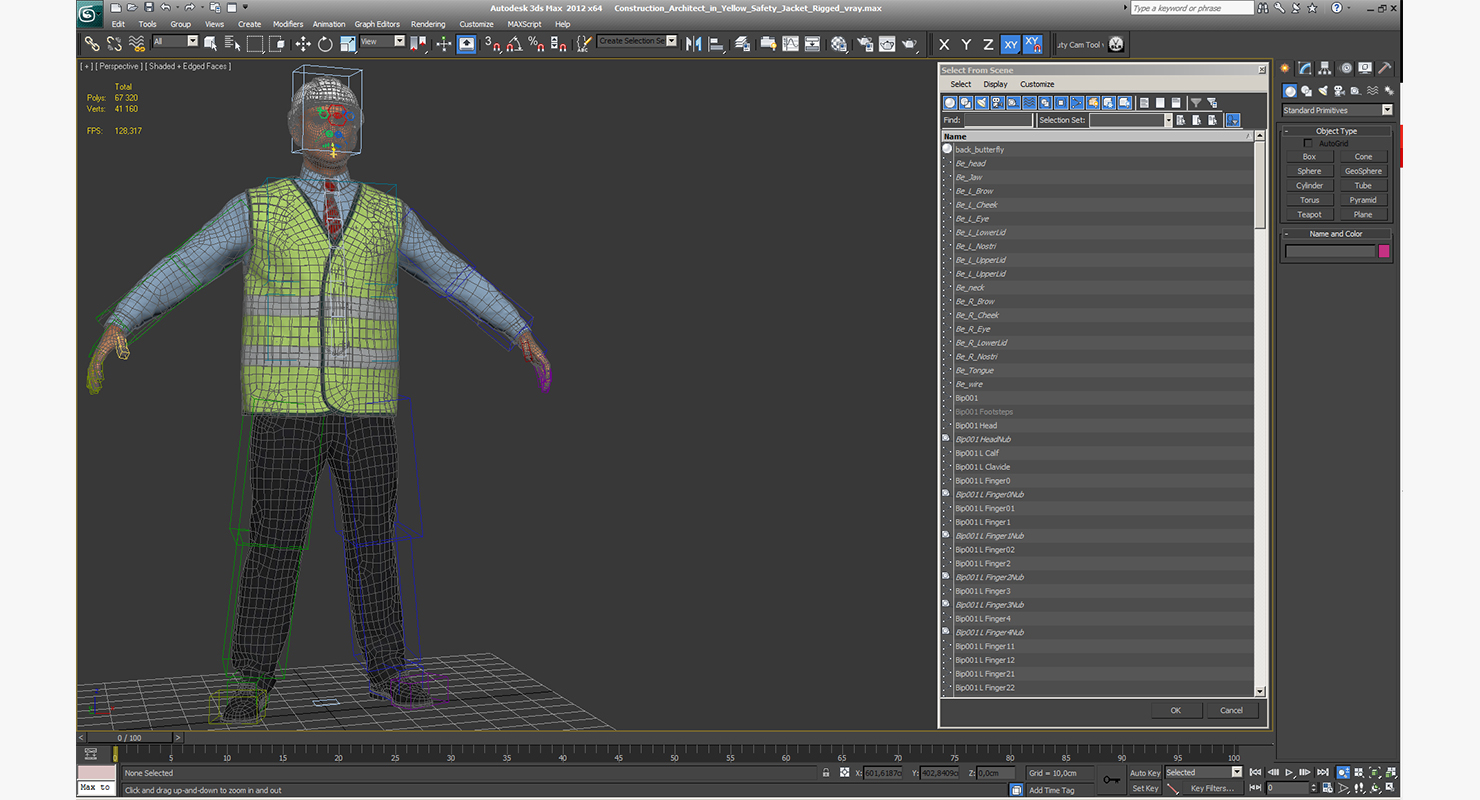Click the Mirror tool icon
1480x800 pixels.
(693, 44)
